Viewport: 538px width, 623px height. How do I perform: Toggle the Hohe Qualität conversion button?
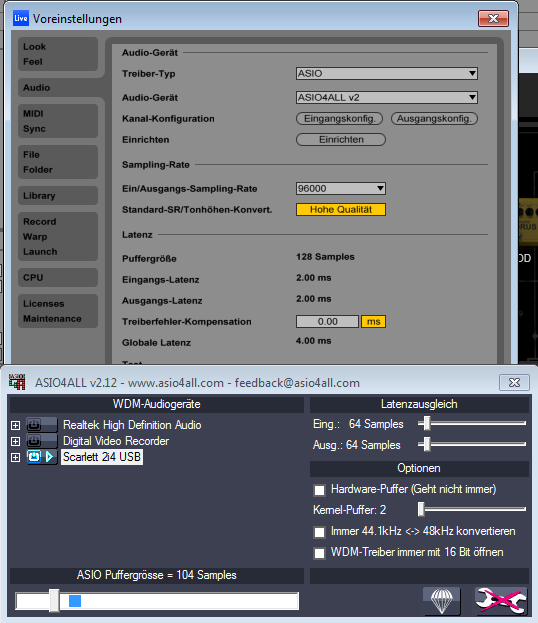point(341,209)
